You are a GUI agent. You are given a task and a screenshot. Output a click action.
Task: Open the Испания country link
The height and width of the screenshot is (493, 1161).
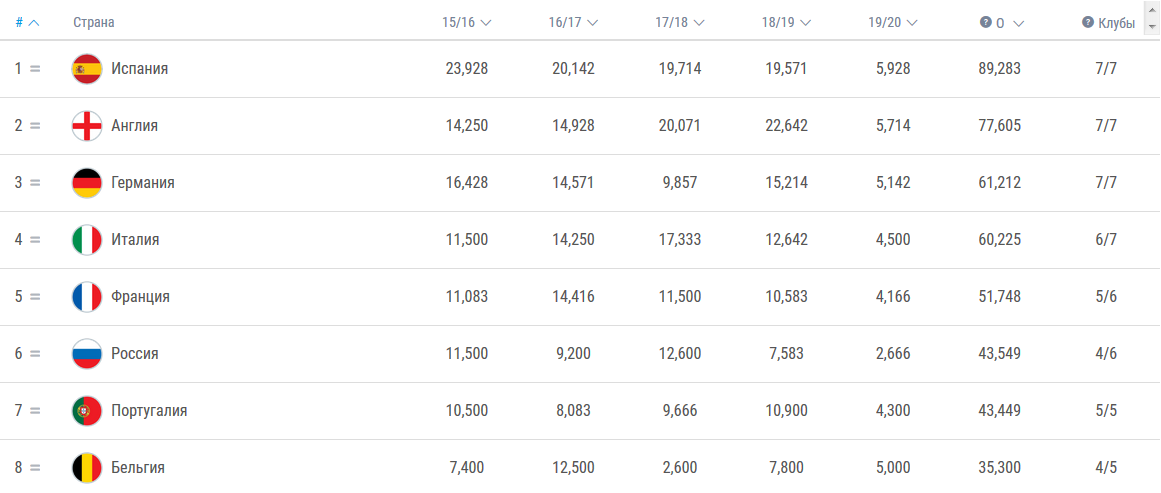pyautogui.click(x=139, y=69)
